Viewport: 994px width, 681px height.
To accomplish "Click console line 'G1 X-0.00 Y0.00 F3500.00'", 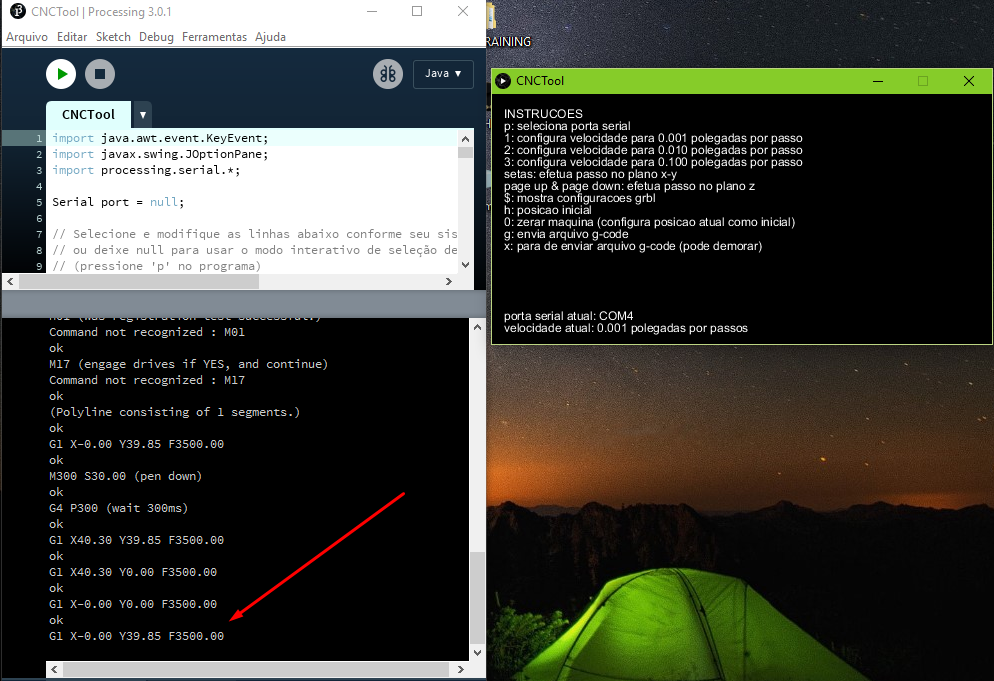I will pyautogui.click(x=133, y=604).
